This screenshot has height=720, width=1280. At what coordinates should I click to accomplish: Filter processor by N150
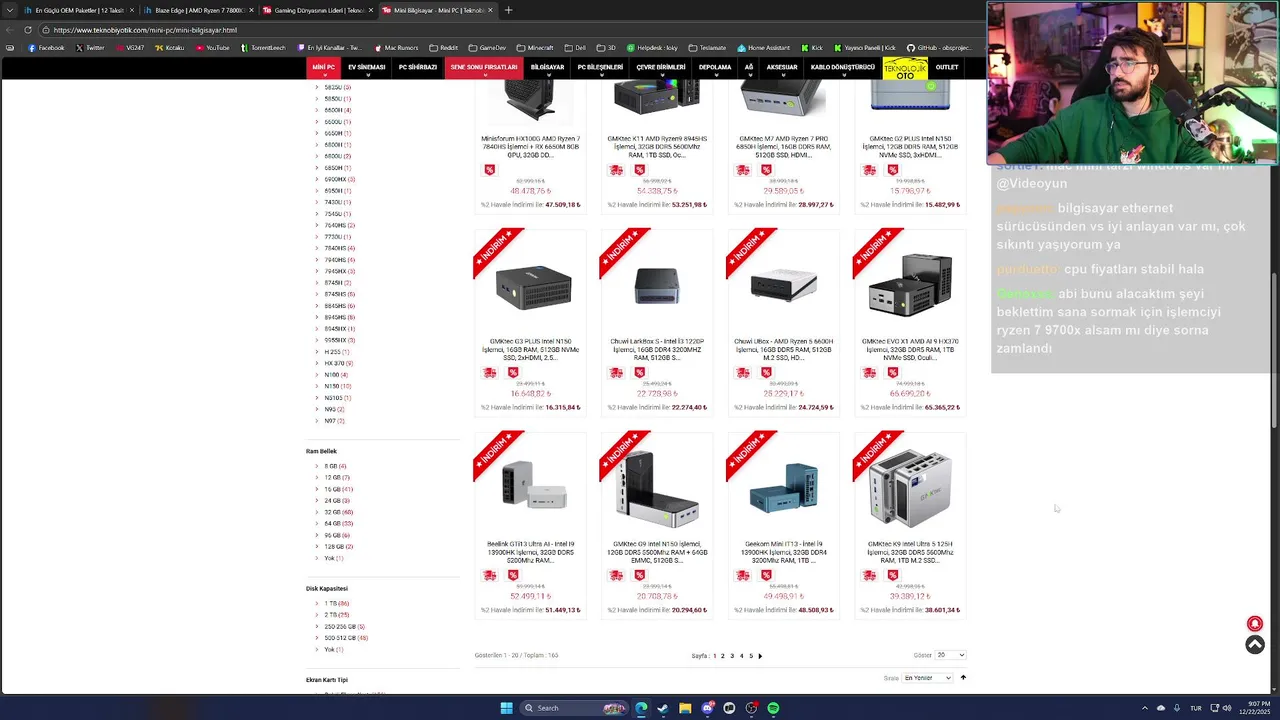(x=337, y=386)
